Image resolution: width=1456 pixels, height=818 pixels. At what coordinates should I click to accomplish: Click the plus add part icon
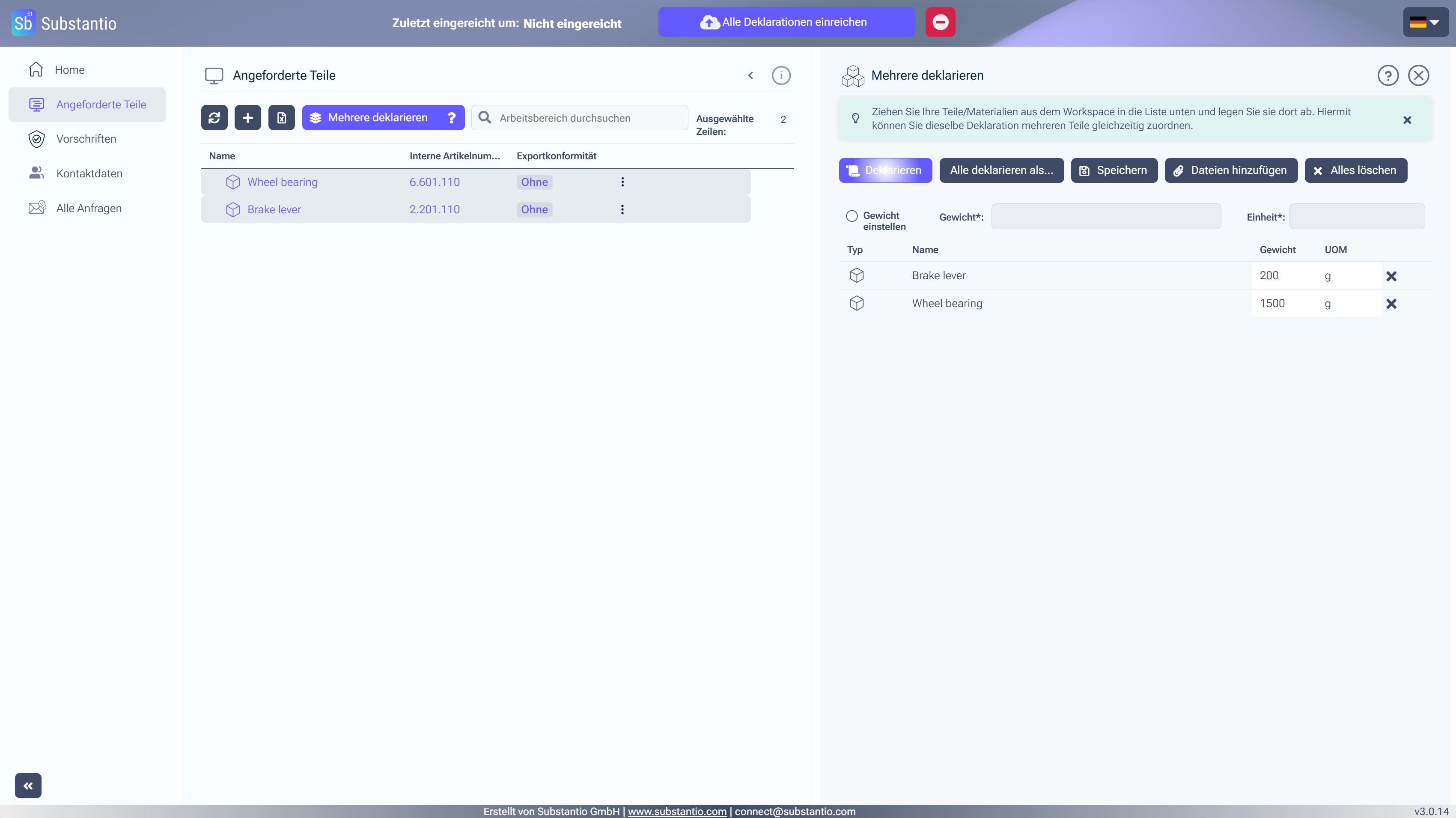[x=247, y=118]
